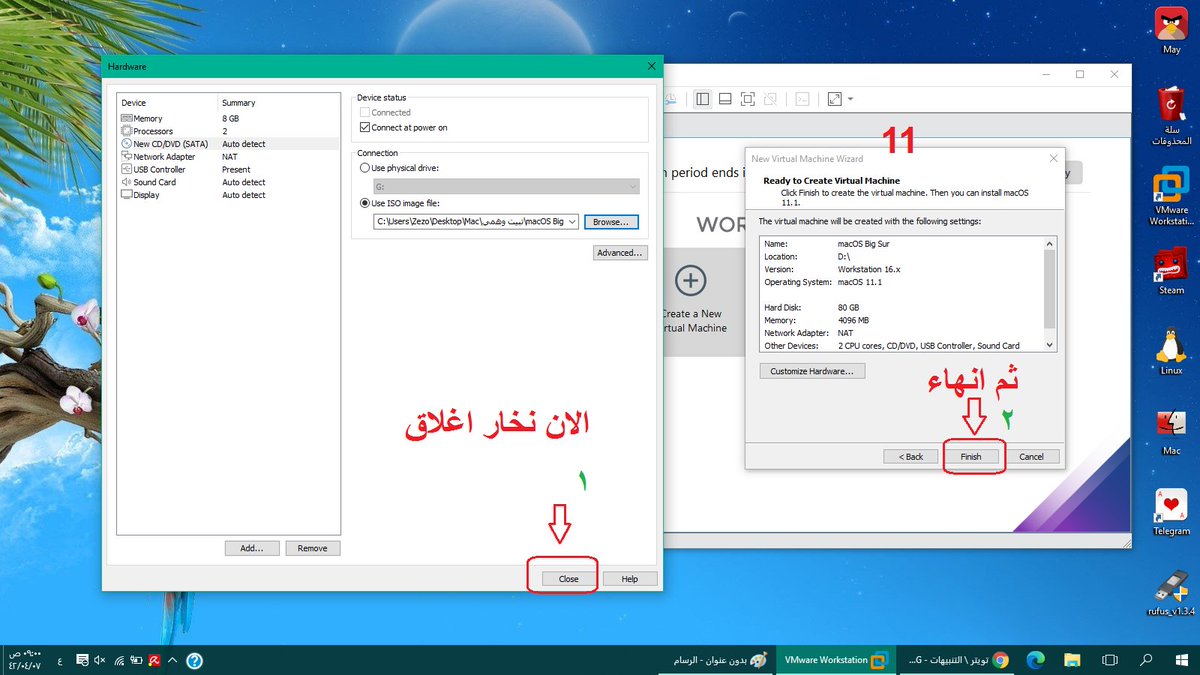The width and height of the screenshot is (1200, 675).
Task: Click VMware console view toolbar icon
Action: (802, 99)
